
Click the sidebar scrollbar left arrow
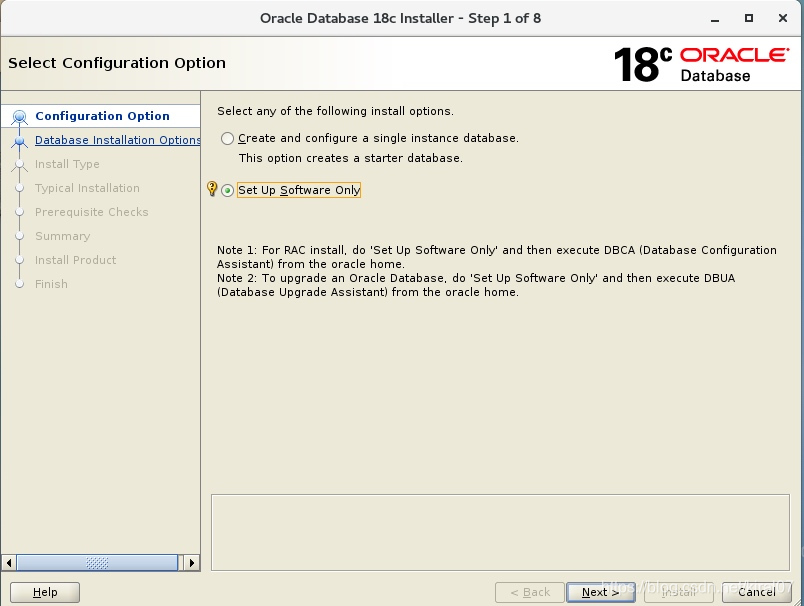tap(9, 562)
